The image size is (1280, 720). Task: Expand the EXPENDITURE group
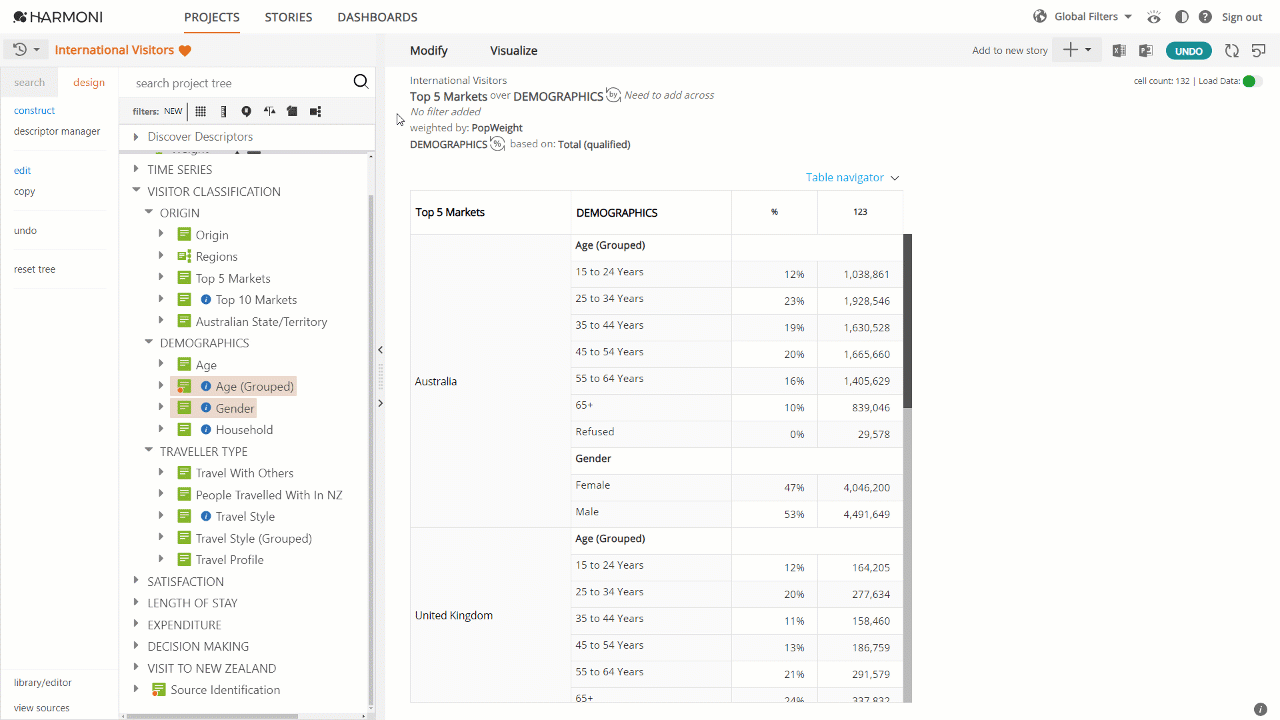click(137, 625)
